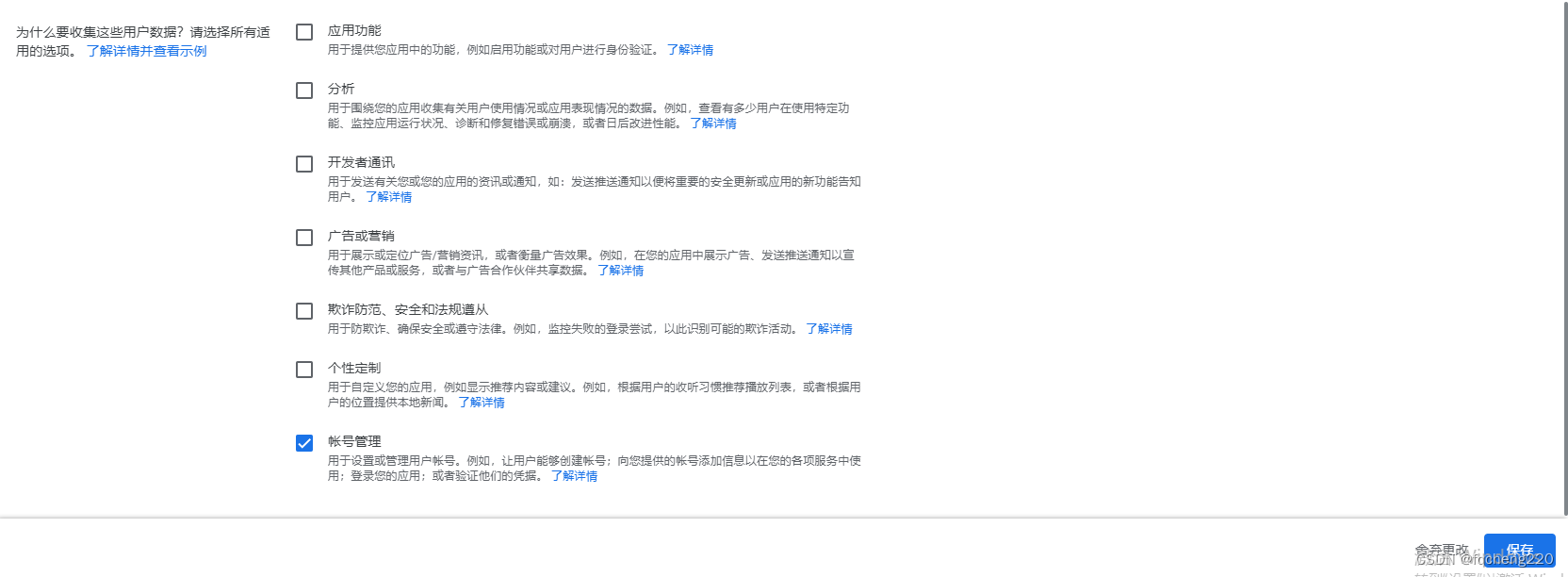Screen dimensions: 1568x577
Task: Open 了解详情 link under 广告或营销
Action: click(x=621, y=271)
